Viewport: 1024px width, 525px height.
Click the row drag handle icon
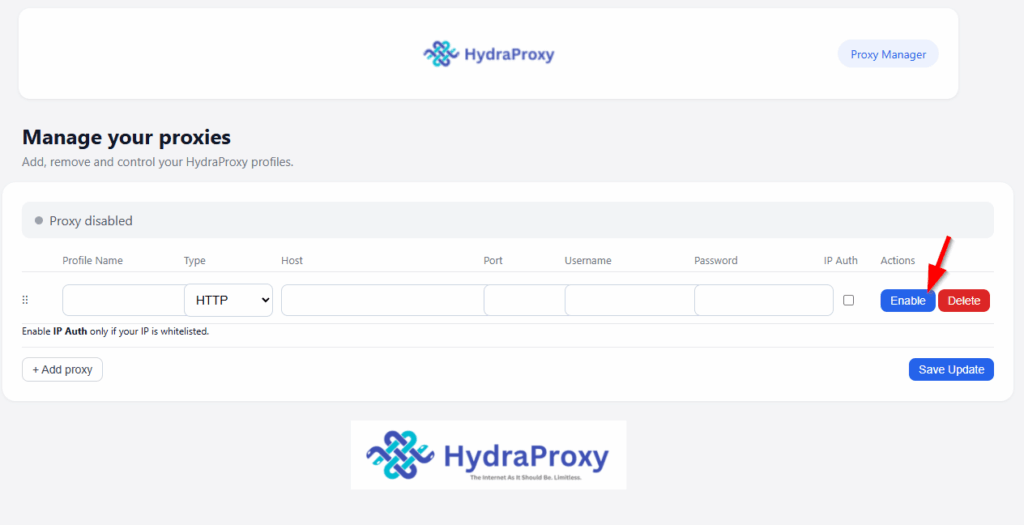point(25,300)
